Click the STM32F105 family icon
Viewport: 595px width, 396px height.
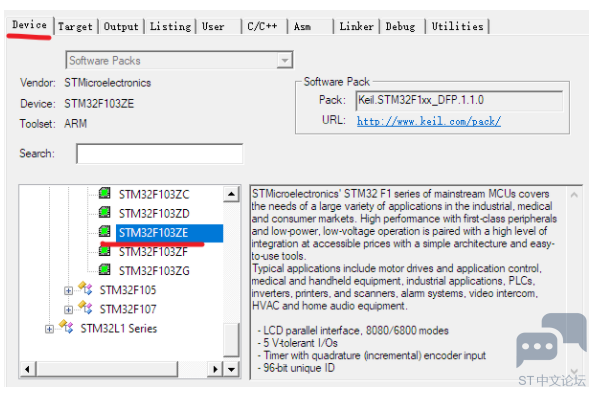[x=85, y=288]
